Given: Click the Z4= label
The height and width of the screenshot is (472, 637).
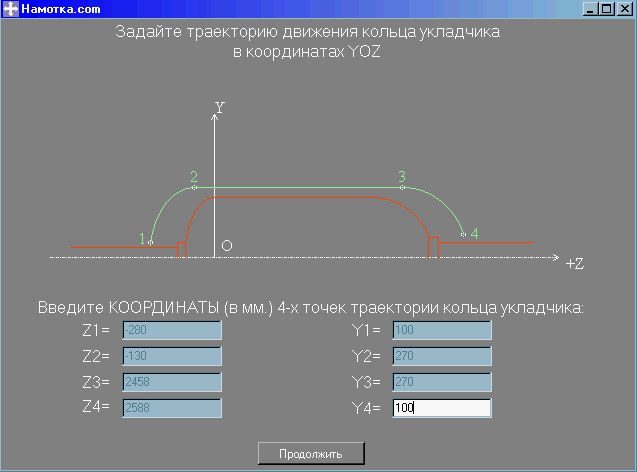Looking at the screenshot, I should pyautogui.click(x=96, y=407).
